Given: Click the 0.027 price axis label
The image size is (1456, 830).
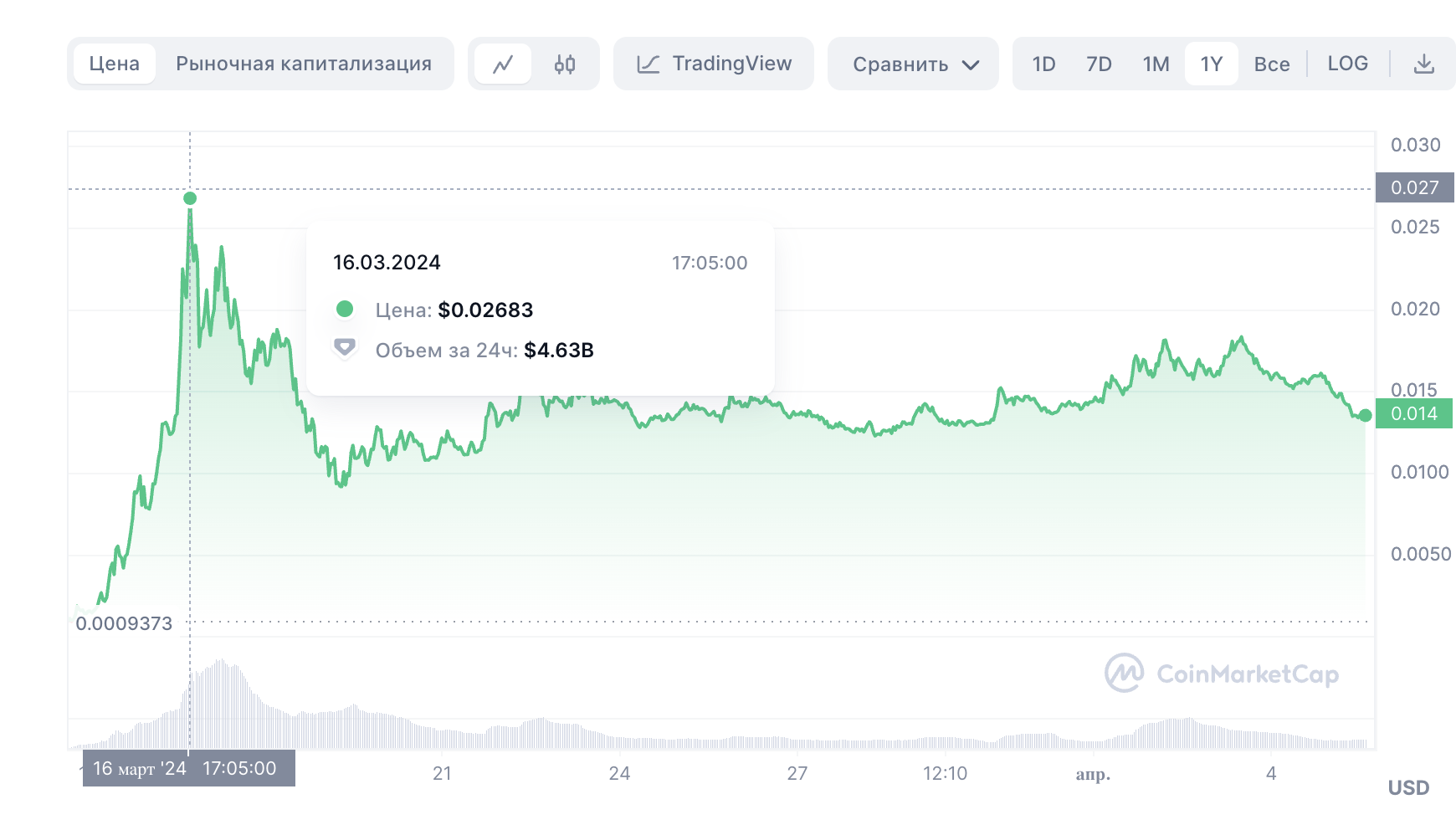Looking at the screenshot, I should [1414, 187].
